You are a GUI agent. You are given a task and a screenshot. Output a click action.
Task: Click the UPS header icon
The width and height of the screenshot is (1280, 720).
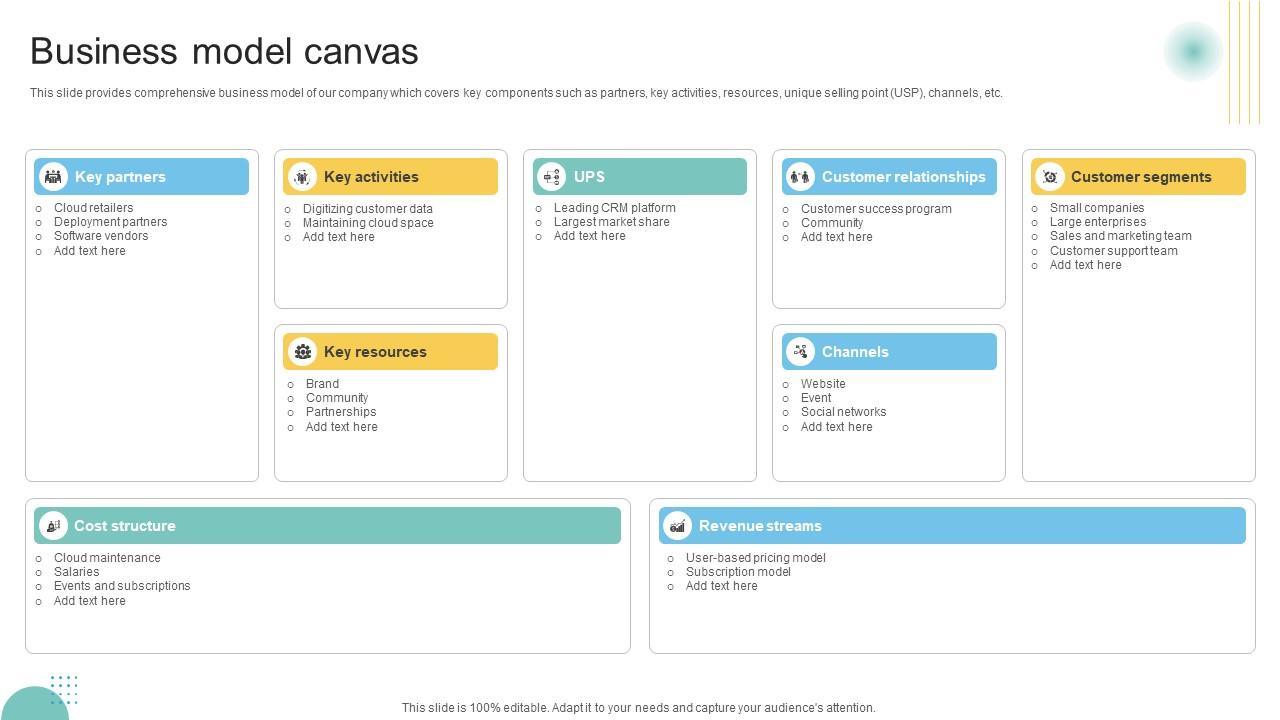[551, 177]
